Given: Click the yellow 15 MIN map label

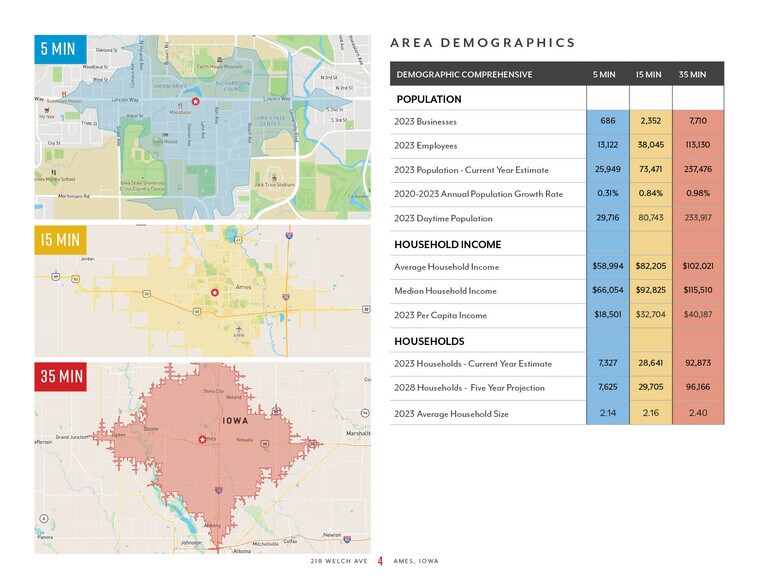Looking at the screenshot, I should [60, 240].
